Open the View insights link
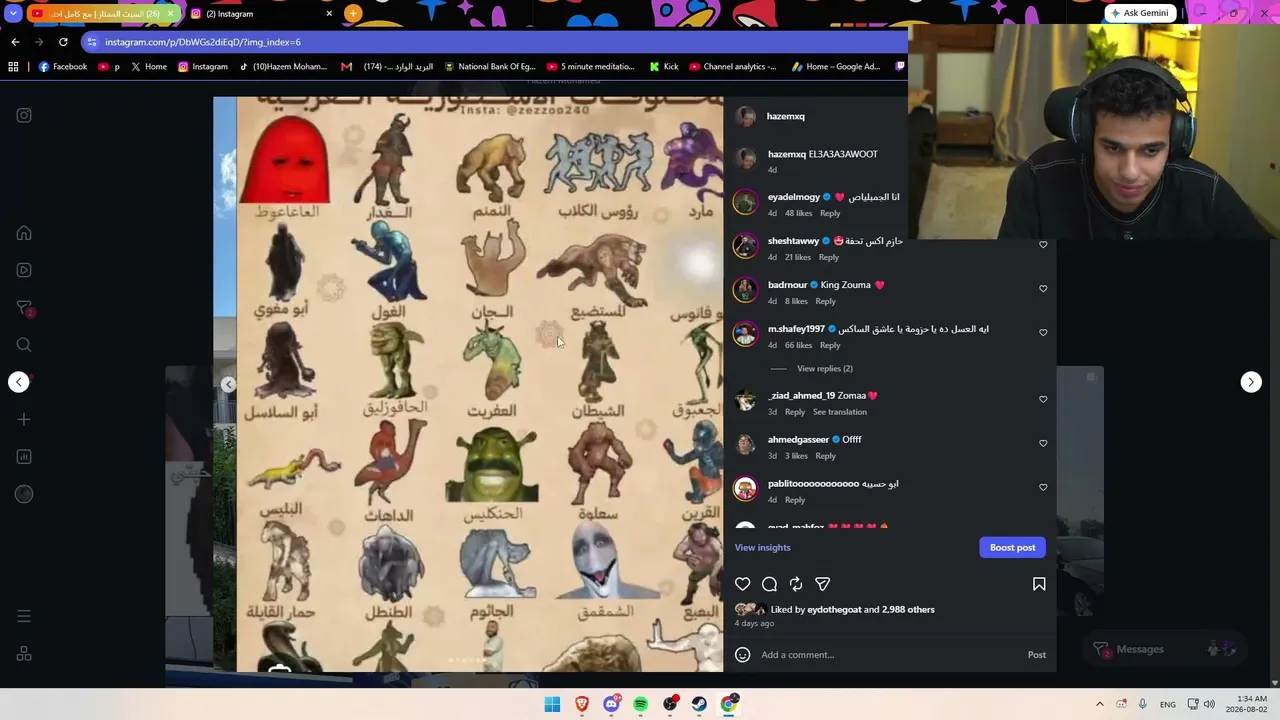Image resolution: width=1280 pixels, height=720 pixels. click(763, 548)
